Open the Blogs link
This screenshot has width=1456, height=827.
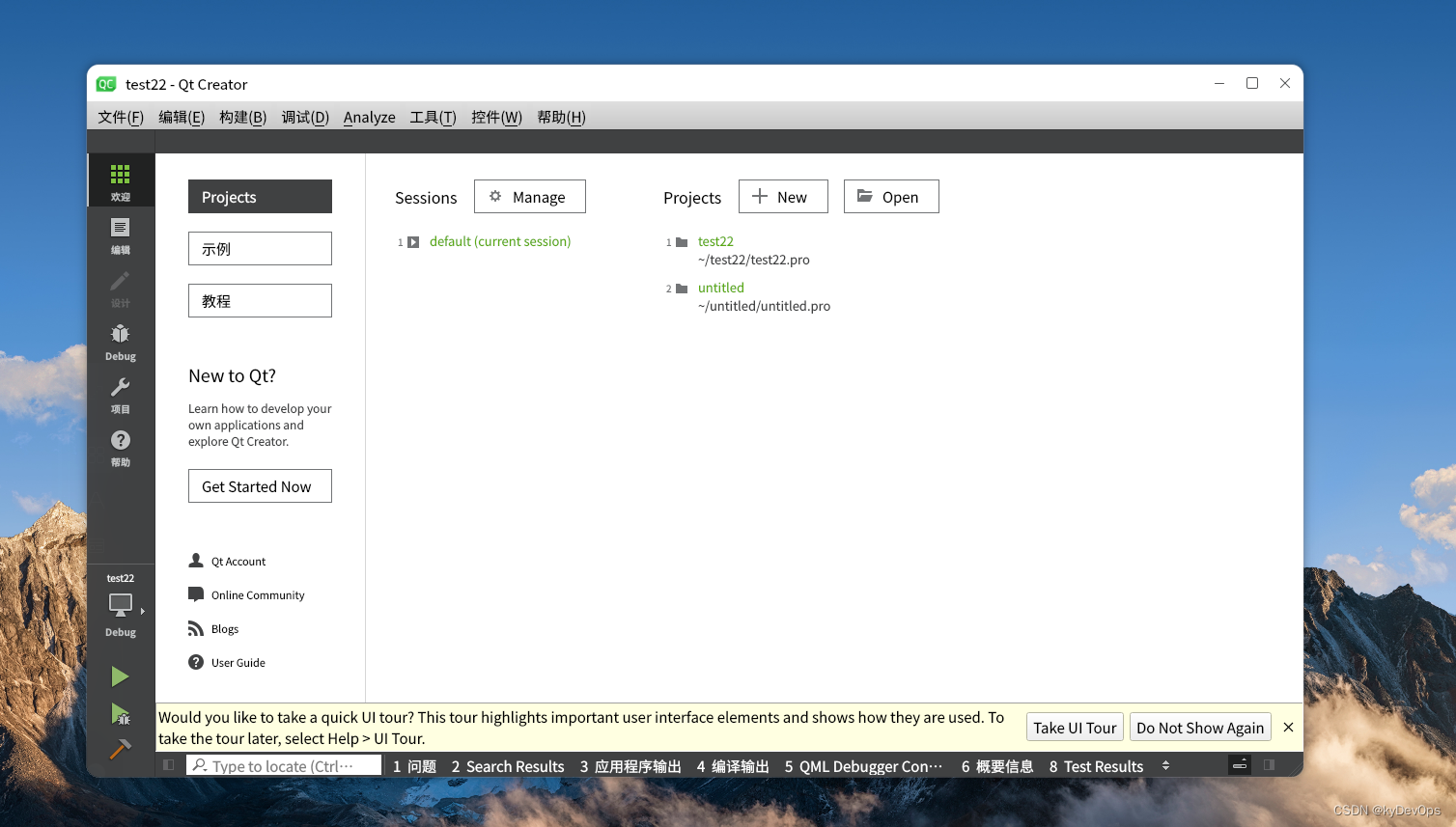[225, 629]
